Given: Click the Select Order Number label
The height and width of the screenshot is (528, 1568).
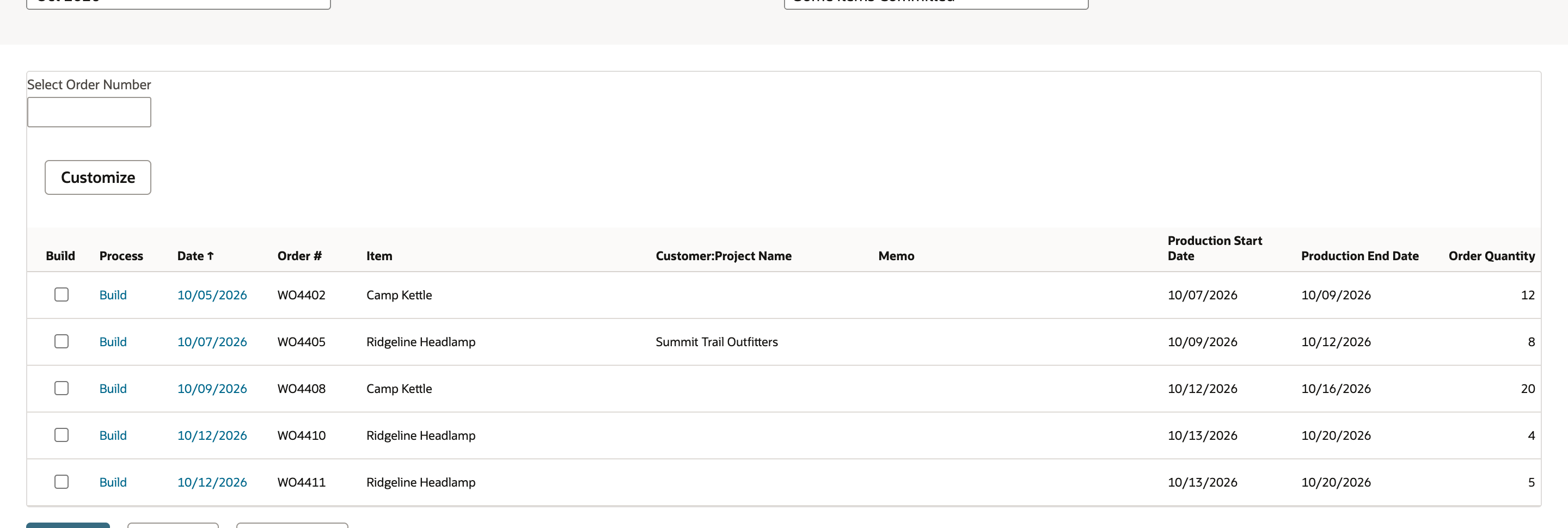Looking at the screenshot, I should click(x=89, y=84).
